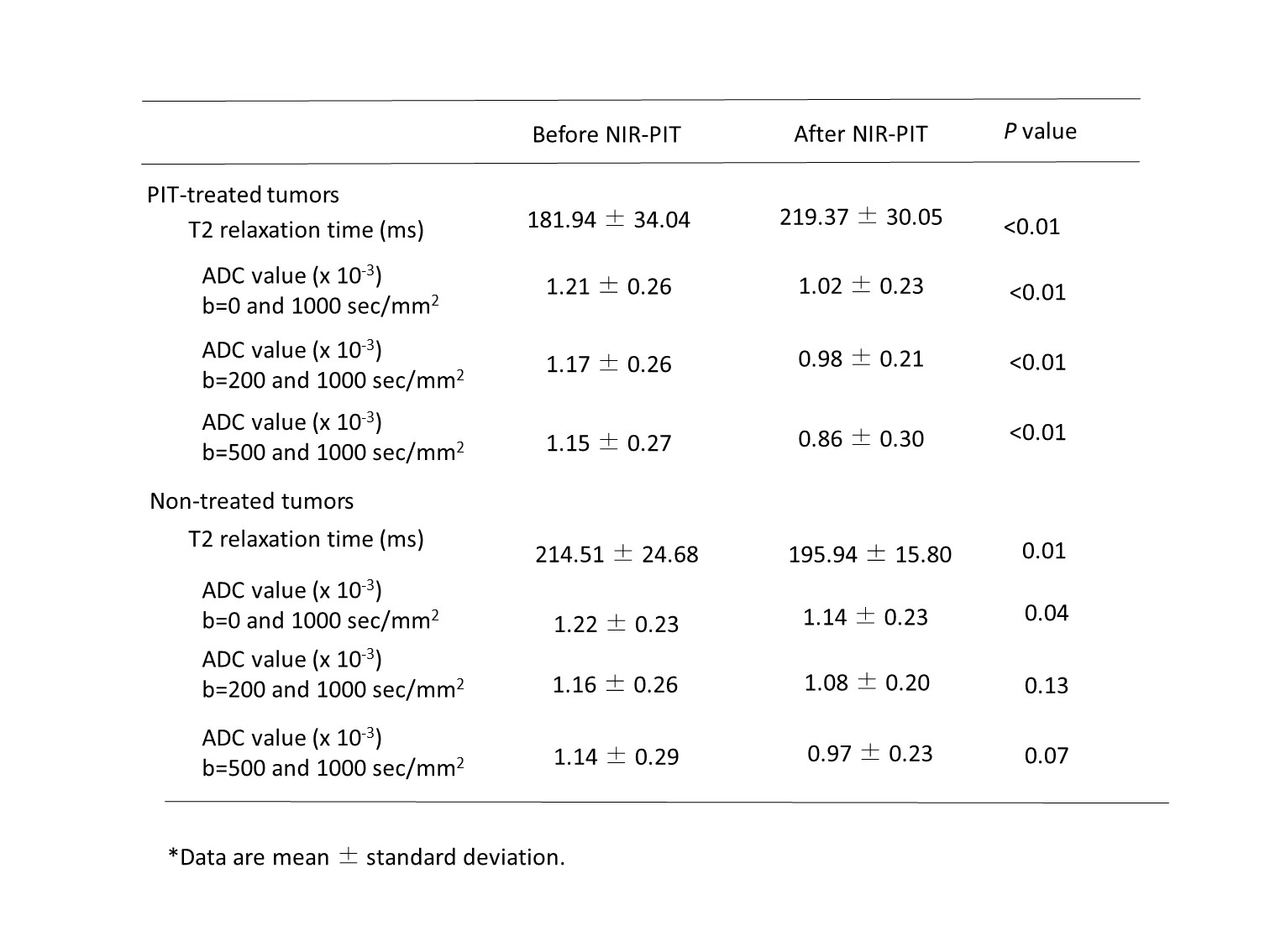Click the "Before NIR-PIT" column header
The image size is (1270, 952).
point(606,135)
